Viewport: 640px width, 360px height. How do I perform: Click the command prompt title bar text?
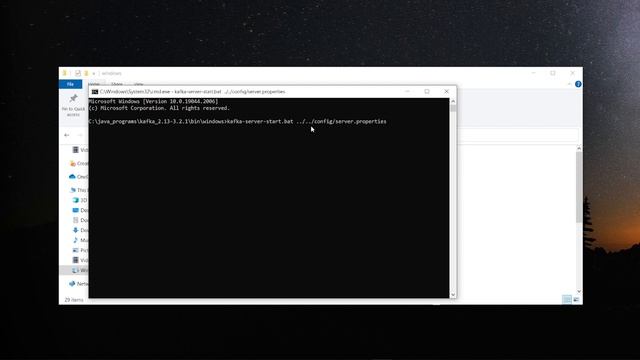pyautogui.click(x=193, y=92)
